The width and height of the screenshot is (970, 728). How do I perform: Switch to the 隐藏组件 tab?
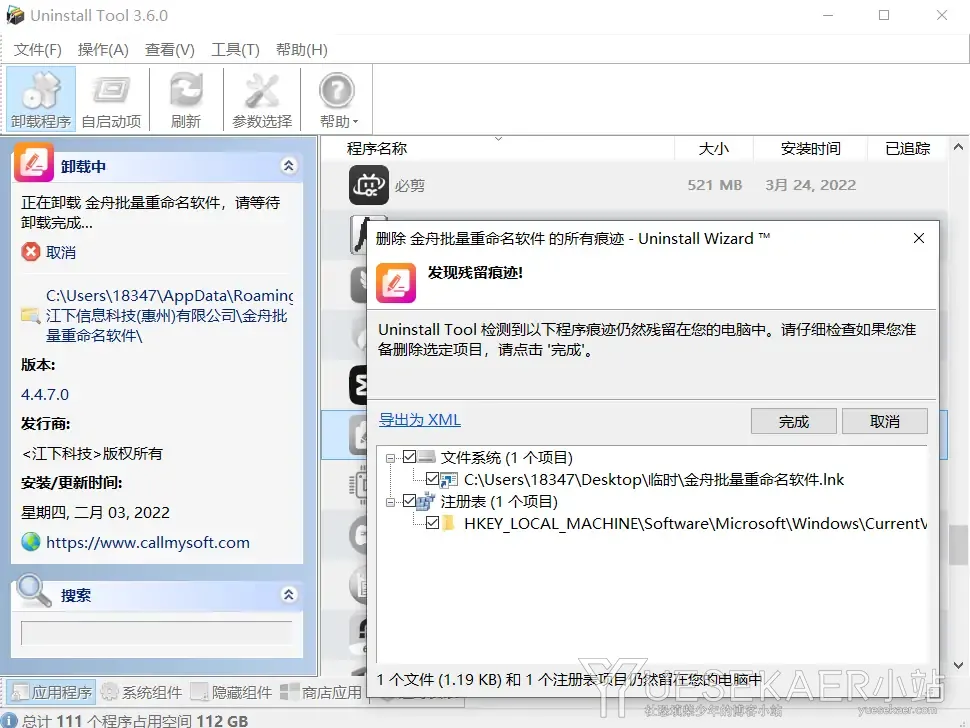231,692
